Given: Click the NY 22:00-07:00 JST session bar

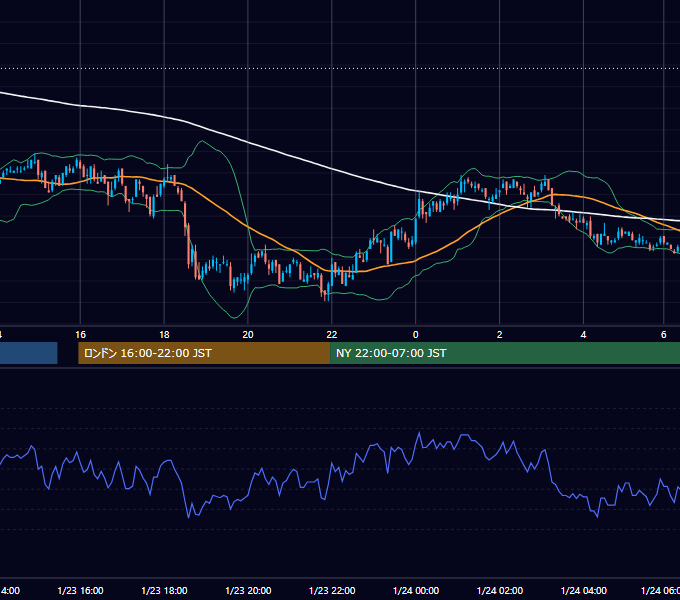Looking at the screenshot, I should [x=505, y=353].
